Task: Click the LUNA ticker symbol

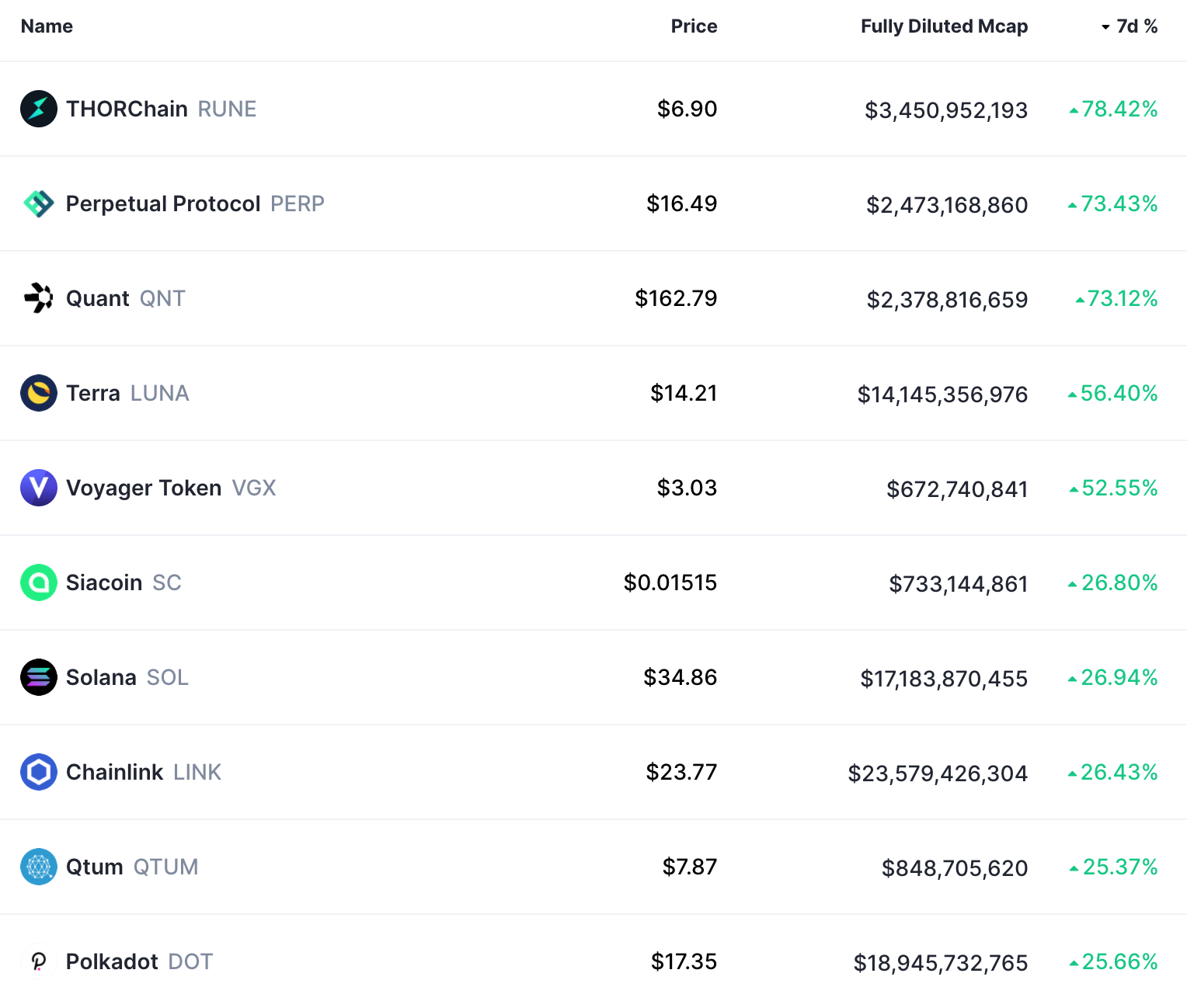Action: tap(160, 393)
